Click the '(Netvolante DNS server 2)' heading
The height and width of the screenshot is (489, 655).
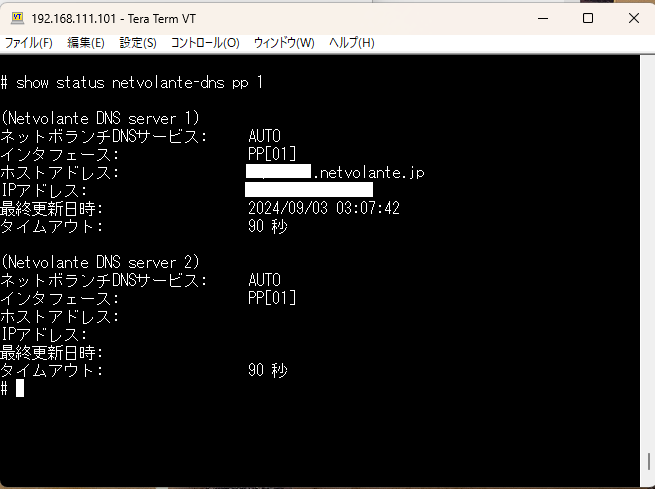tap(100, 262)
